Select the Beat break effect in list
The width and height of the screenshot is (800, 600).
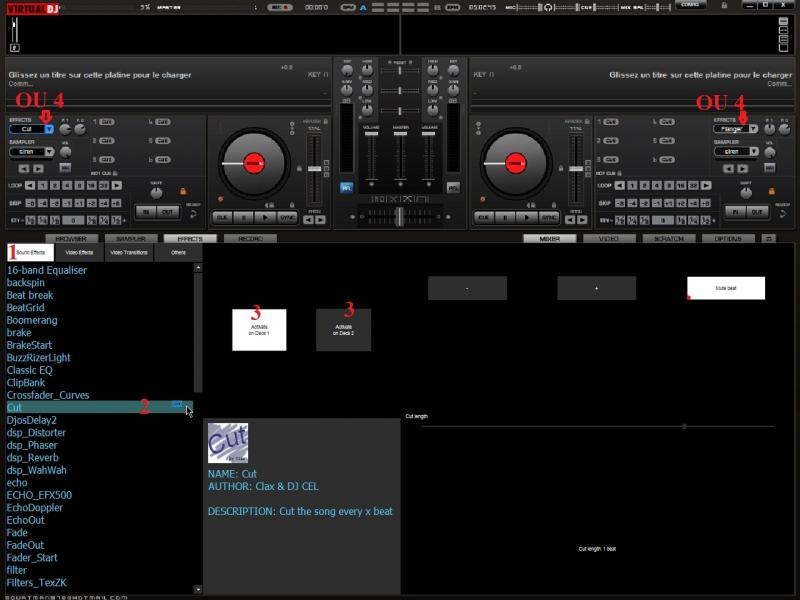[30, 295]
